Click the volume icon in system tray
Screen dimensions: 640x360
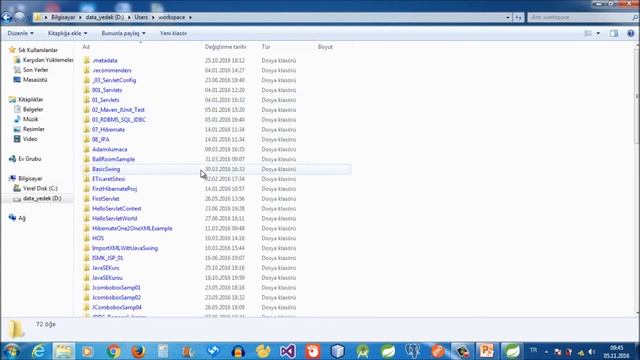591,352
